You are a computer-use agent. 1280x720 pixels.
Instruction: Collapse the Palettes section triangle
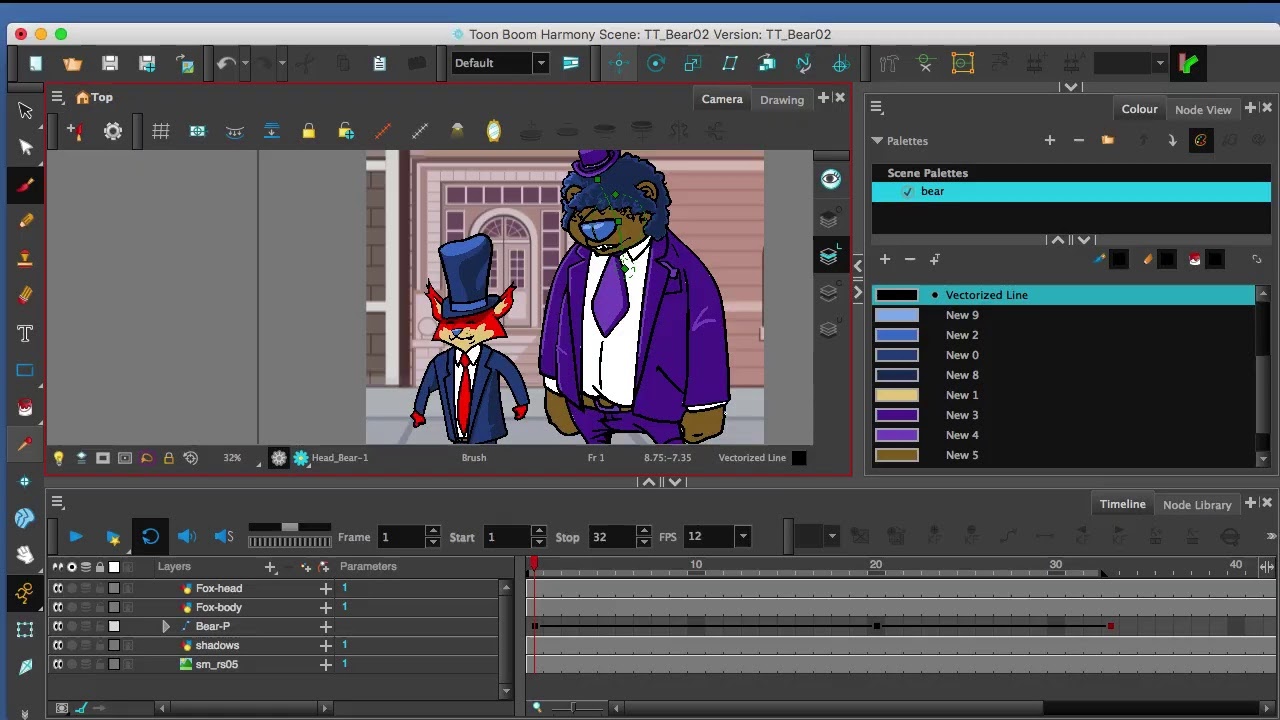click(877, 141)
